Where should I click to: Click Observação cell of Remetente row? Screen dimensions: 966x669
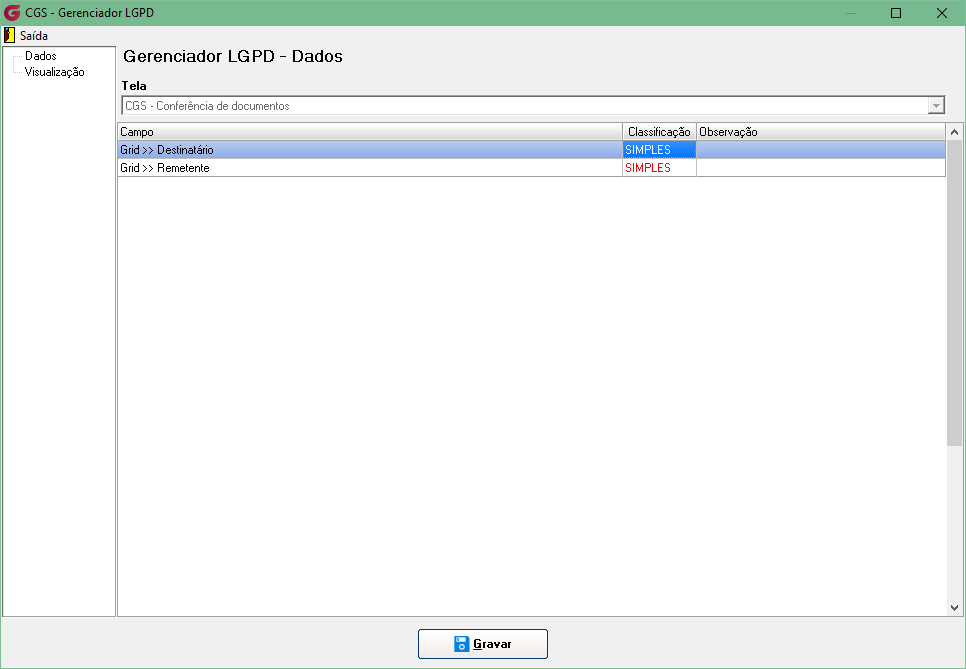821,168
